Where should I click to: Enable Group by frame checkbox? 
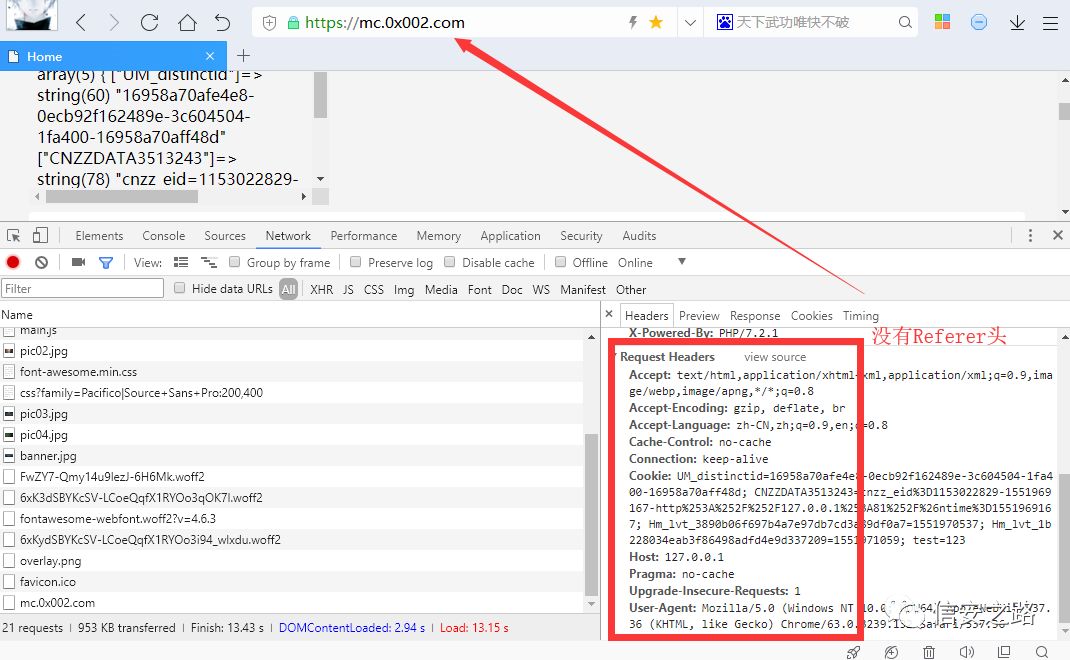click(x=235, y=261)
